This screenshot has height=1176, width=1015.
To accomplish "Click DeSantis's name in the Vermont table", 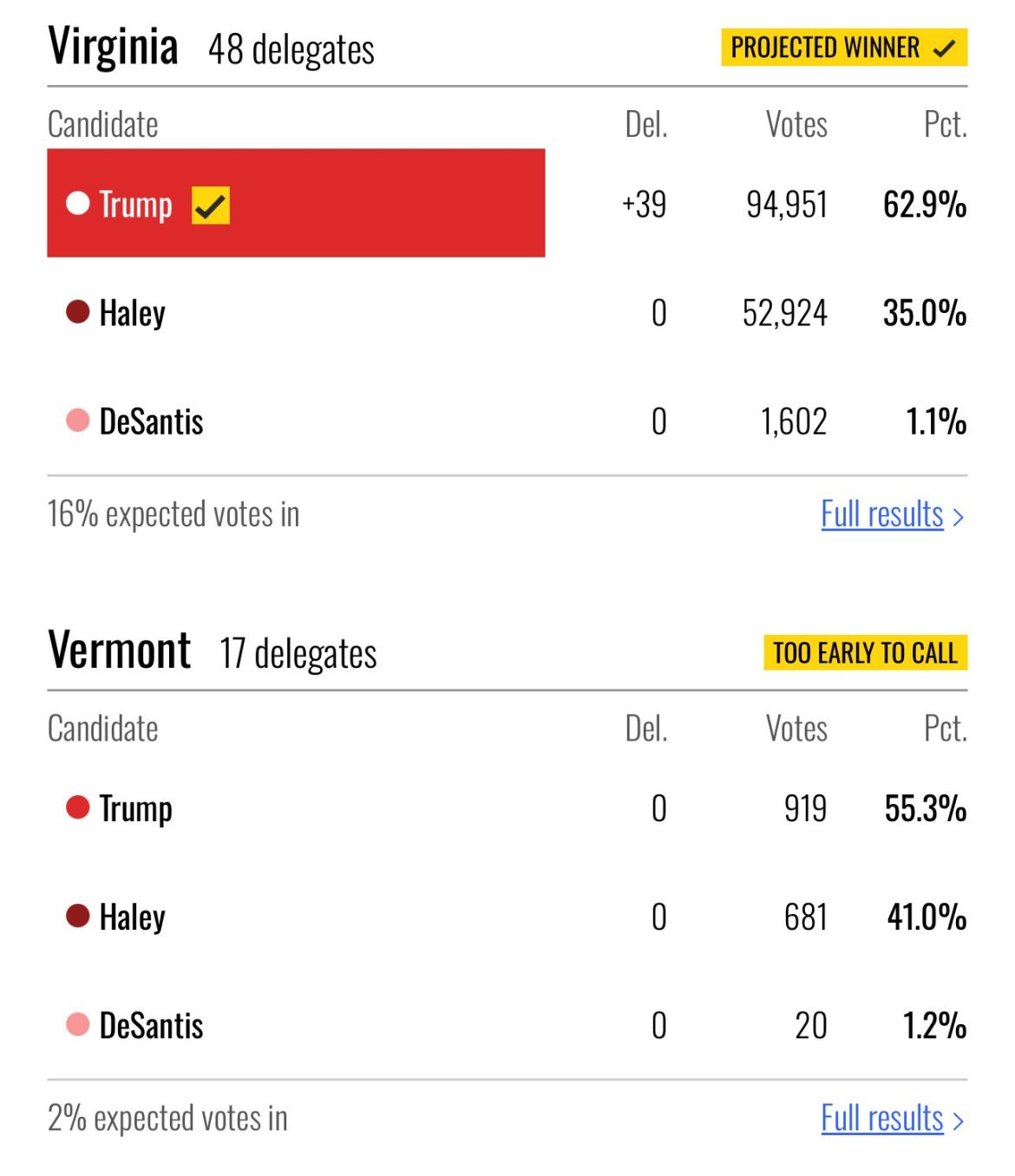I will tap(151, 1026).
